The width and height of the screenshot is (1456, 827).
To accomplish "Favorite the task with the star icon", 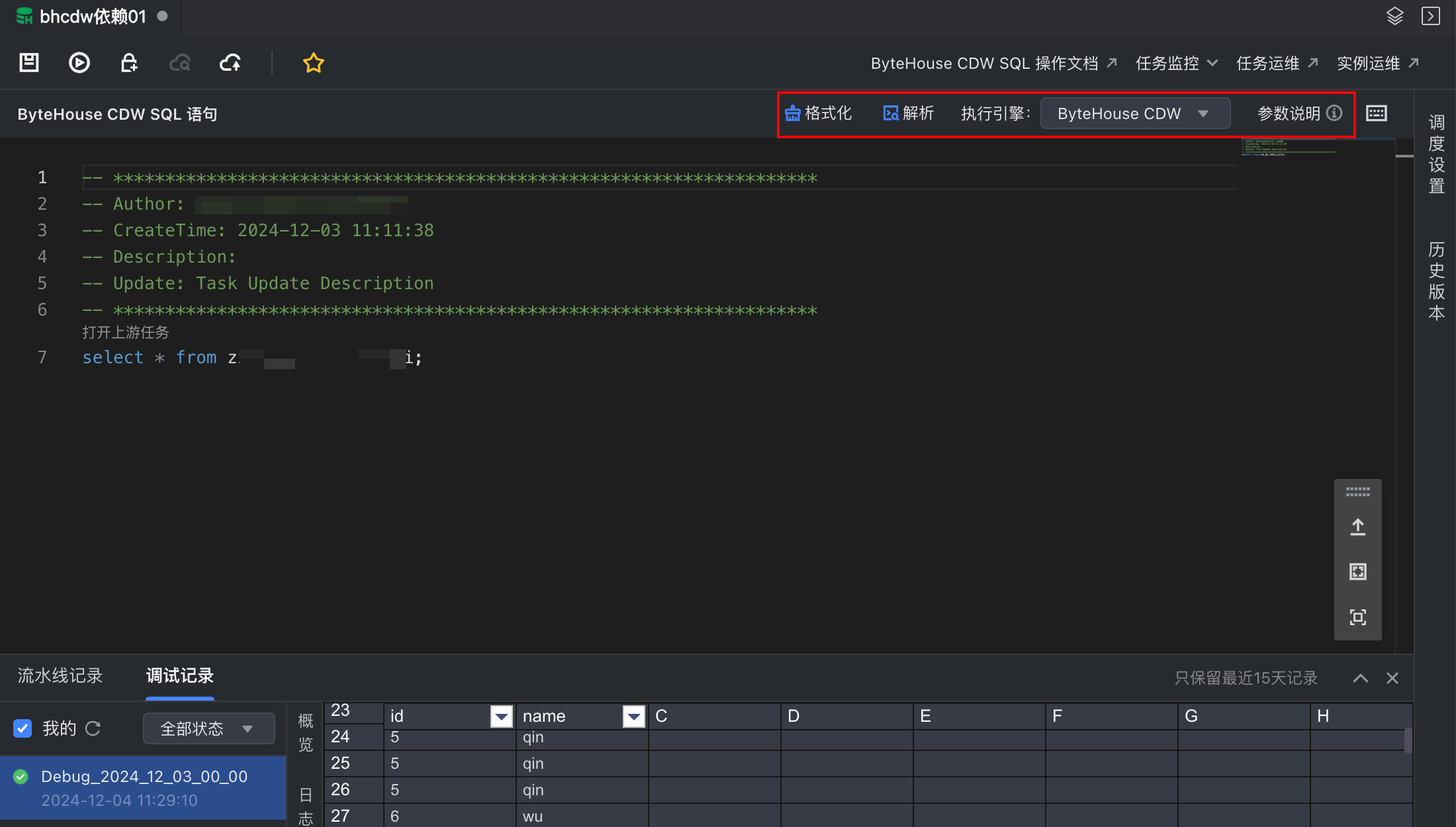I will (313, 63).
